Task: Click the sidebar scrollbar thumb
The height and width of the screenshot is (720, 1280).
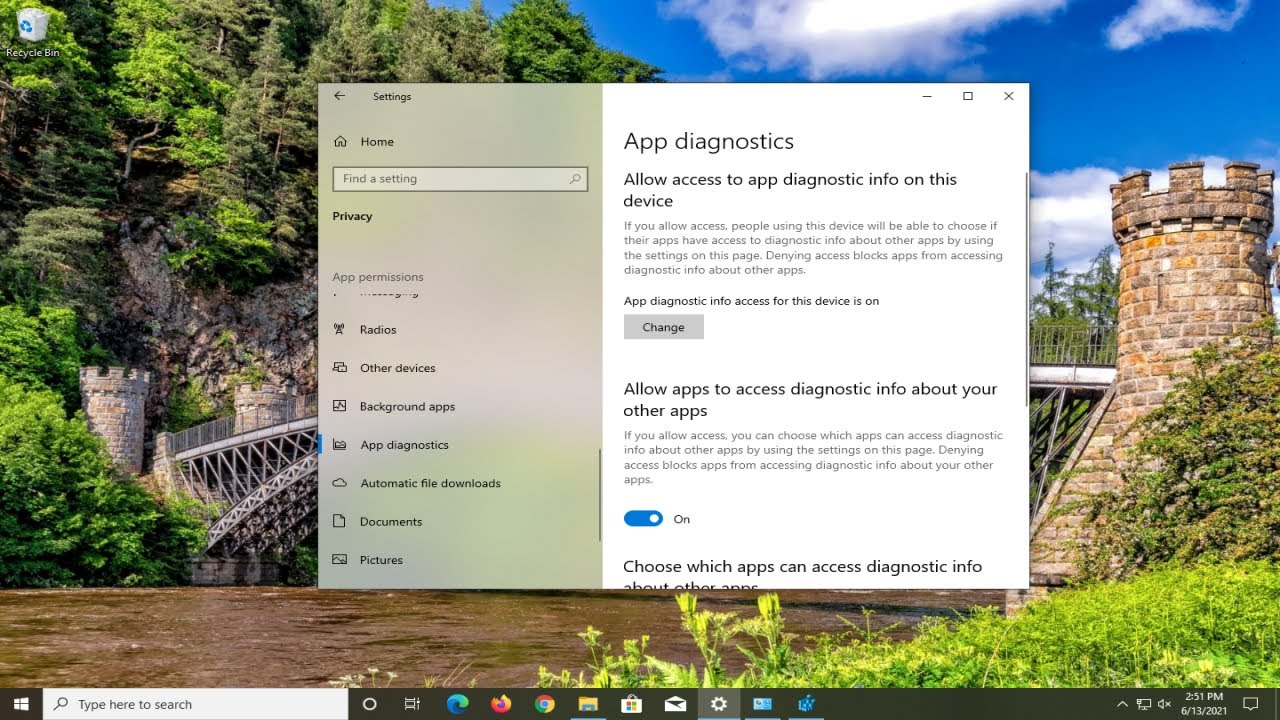Action: click(599, 495)
